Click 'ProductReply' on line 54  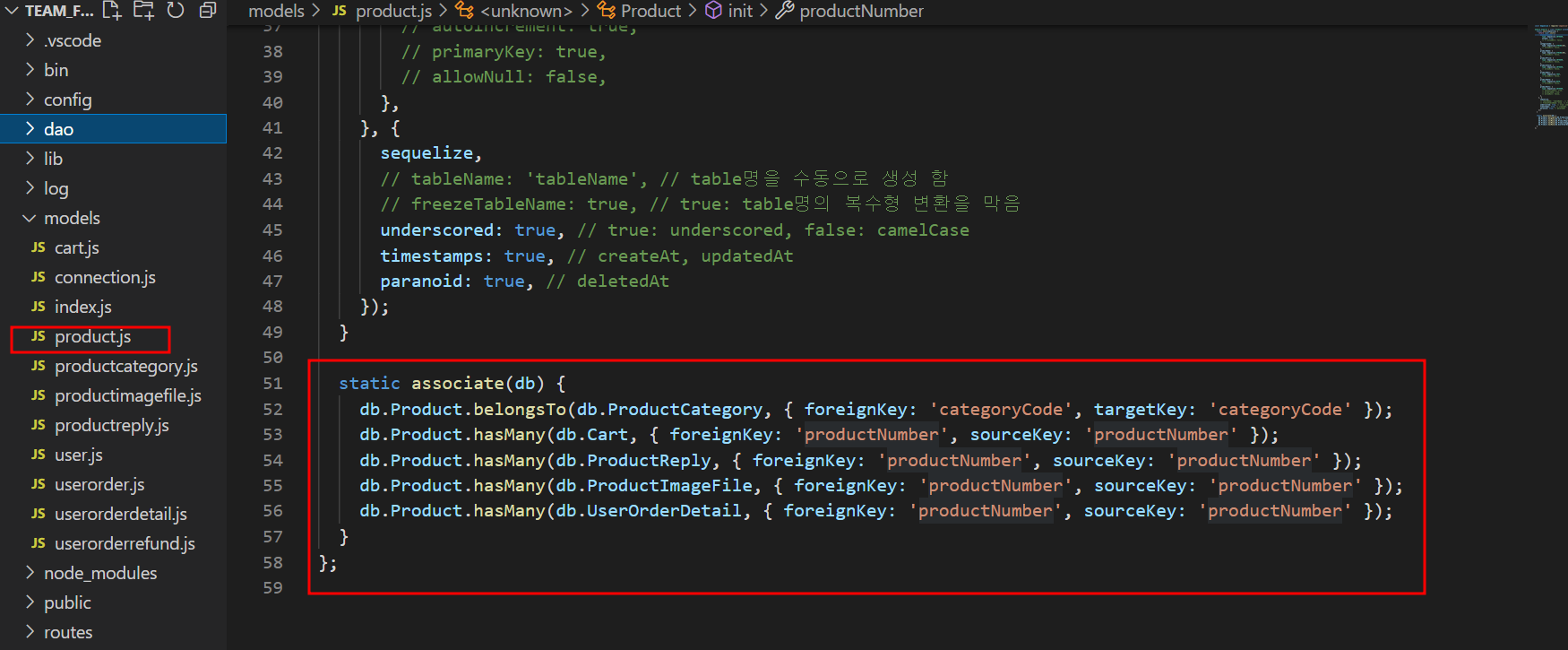click(x=649, y=461)
